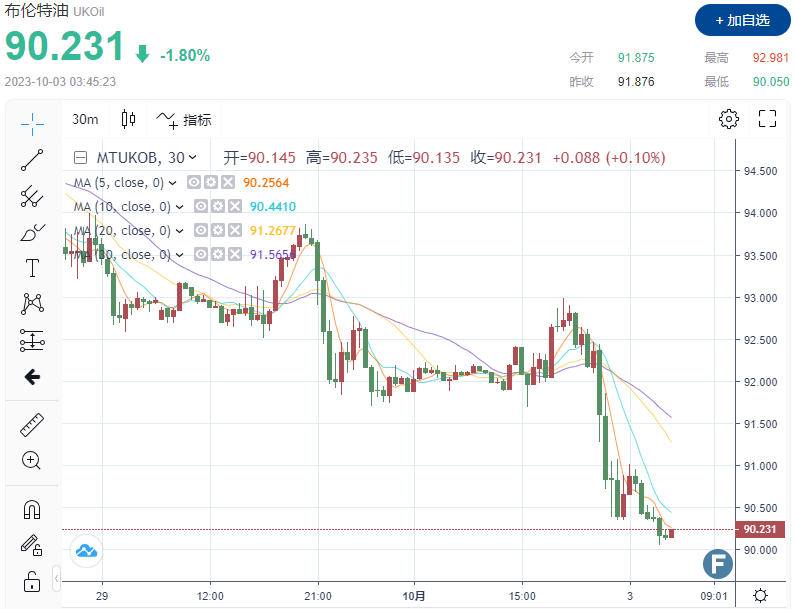Select the text annotation tool
This screenshot has width=795, height=609.
(32, 268)
